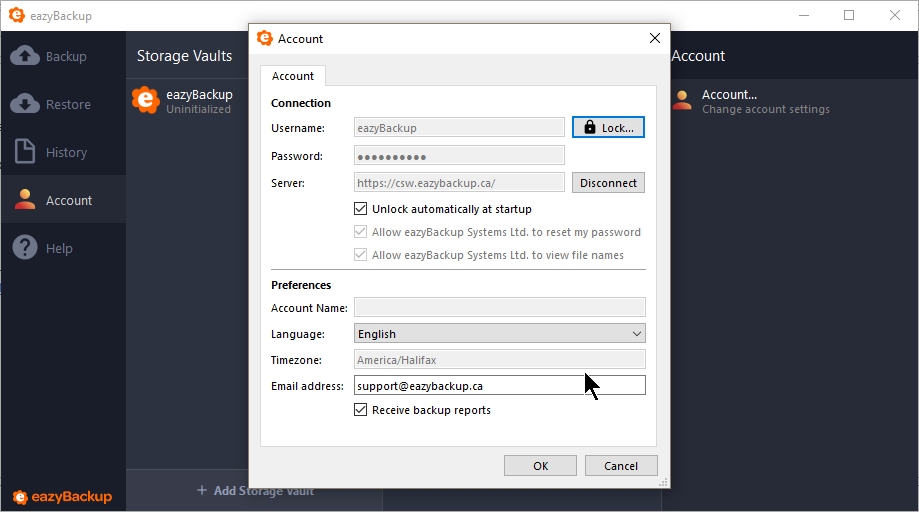Go to History in the sidebar
The width and height of the screenshot is (919, 512).
click(63, 152)
